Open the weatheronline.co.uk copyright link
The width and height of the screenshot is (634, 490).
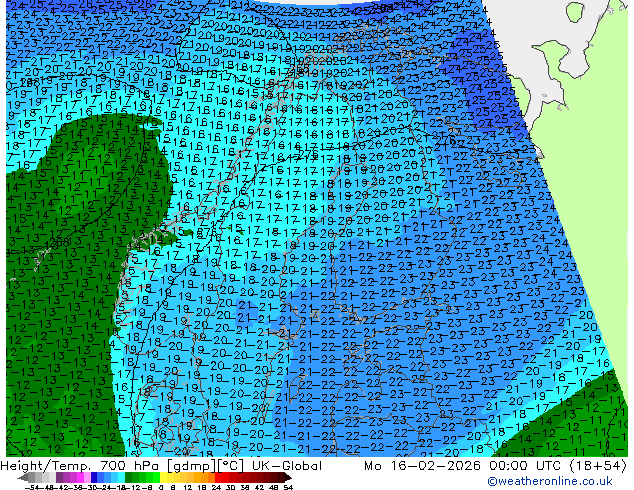550,481
